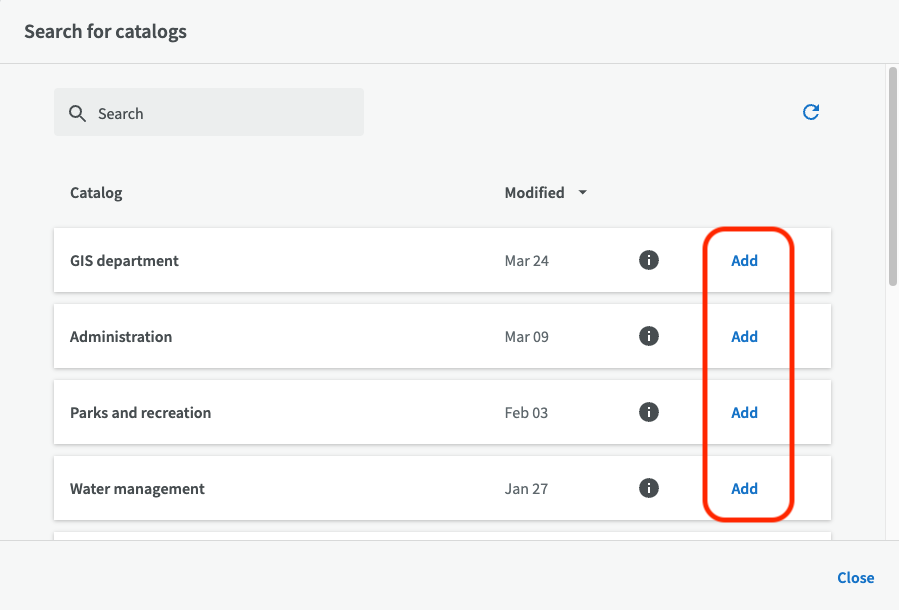Image resolution: width=899 pixels, height=610 pixels.
Task: View Water management info icon
Action: pyautogui.click(x=649, y=488)
